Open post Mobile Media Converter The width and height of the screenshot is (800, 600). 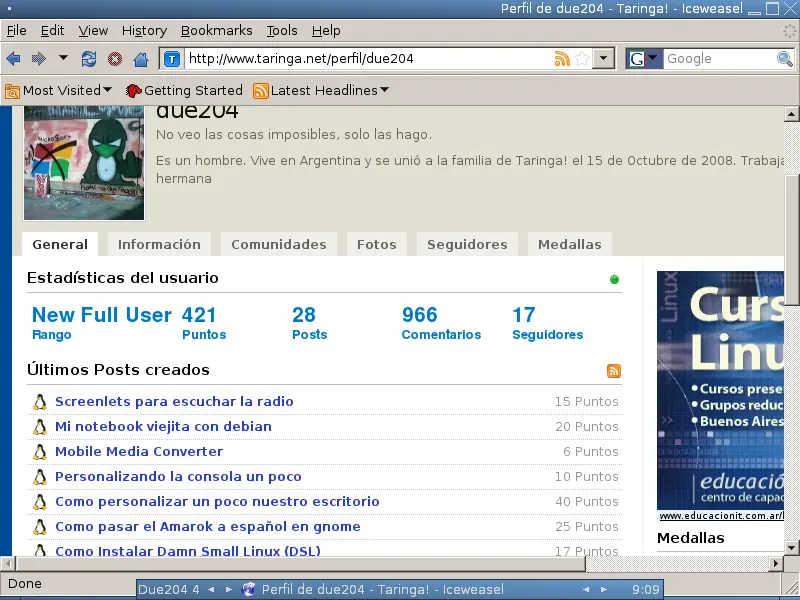tap(139, 452)
